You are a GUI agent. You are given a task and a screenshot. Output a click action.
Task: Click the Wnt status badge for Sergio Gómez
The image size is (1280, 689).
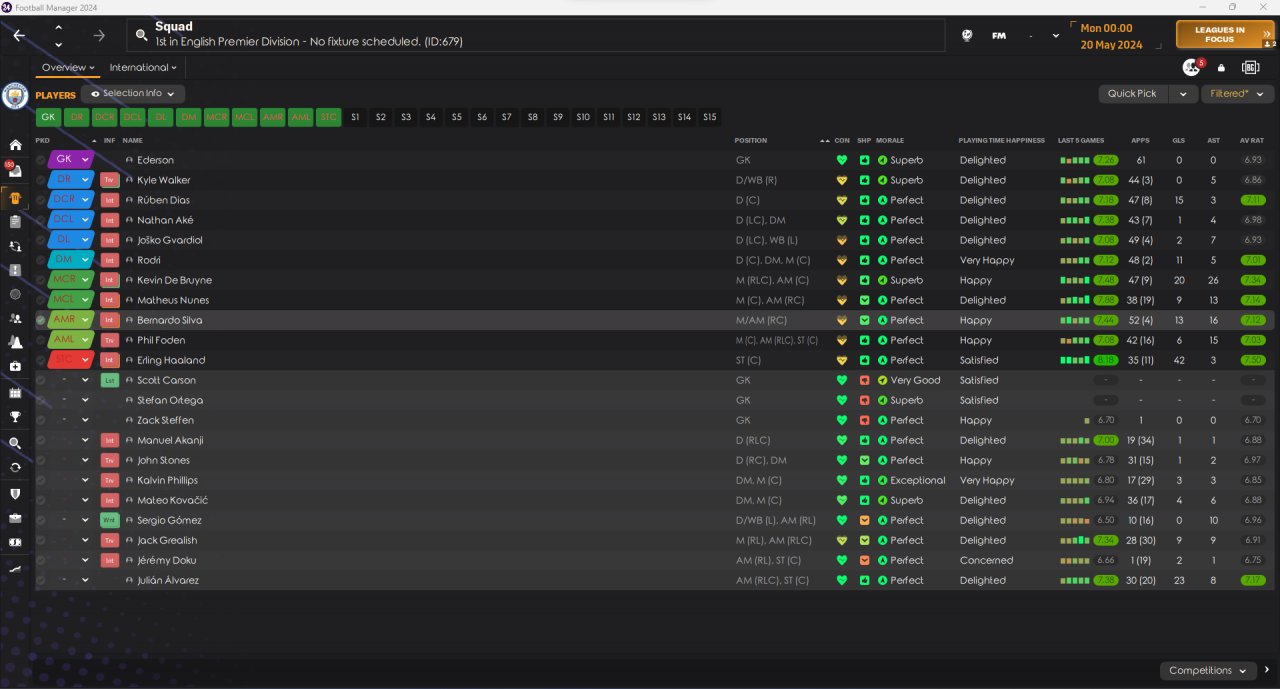coord(110,520)
